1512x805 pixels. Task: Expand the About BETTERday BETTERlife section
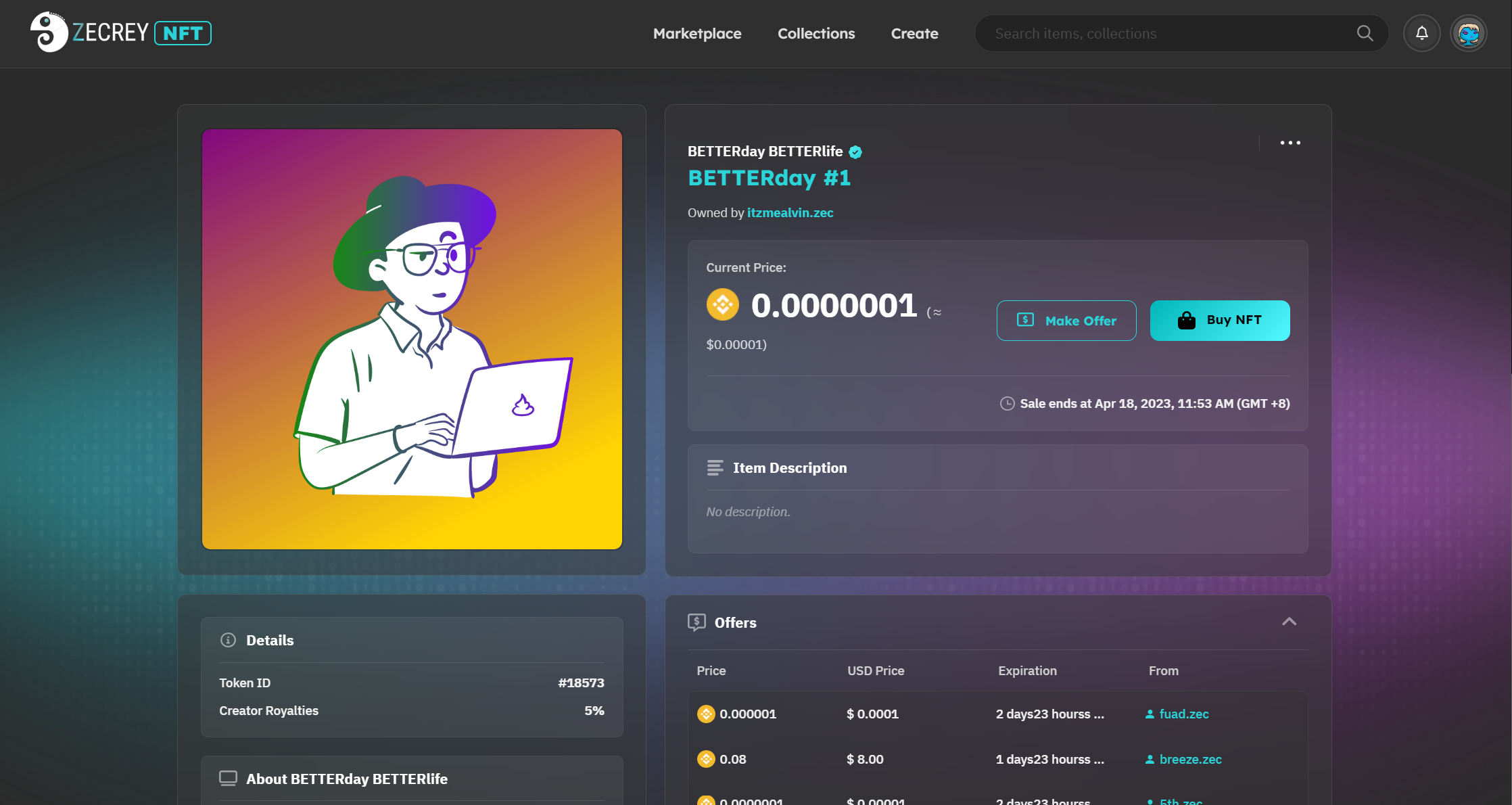(346, 779)
